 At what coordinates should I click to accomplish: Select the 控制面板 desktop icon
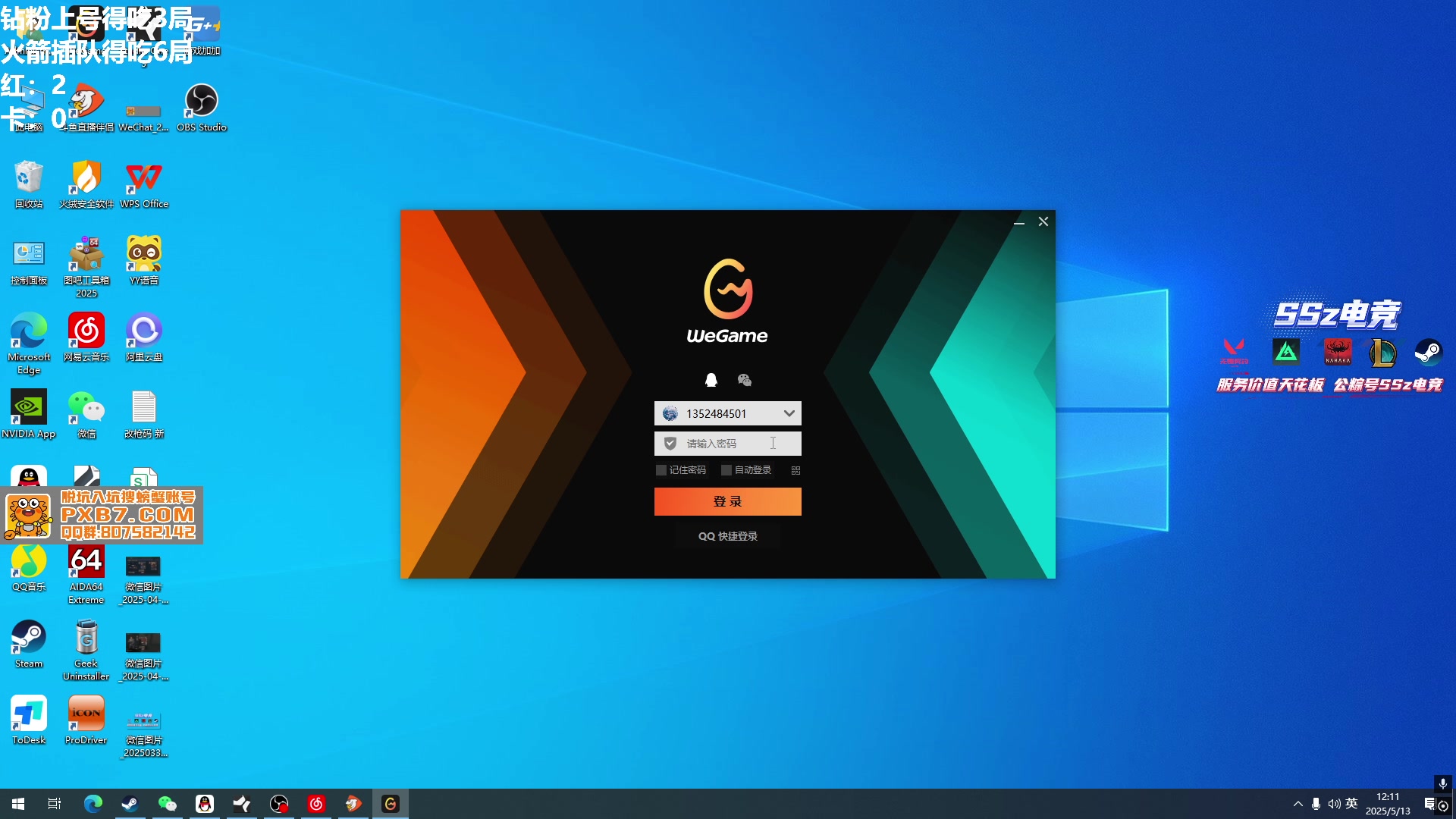29,261
